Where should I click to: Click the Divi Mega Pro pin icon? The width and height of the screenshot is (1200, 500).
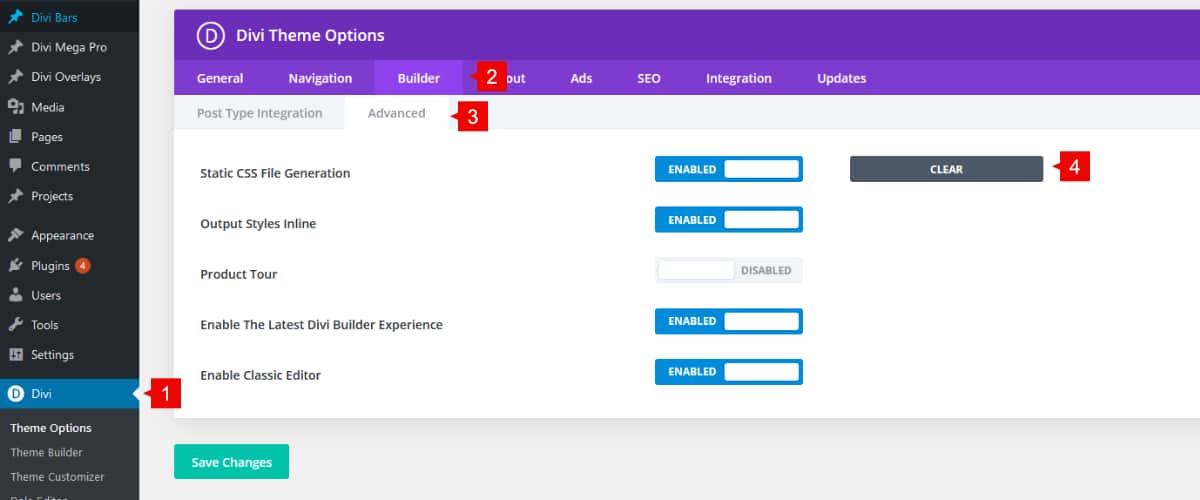[16, 47]
